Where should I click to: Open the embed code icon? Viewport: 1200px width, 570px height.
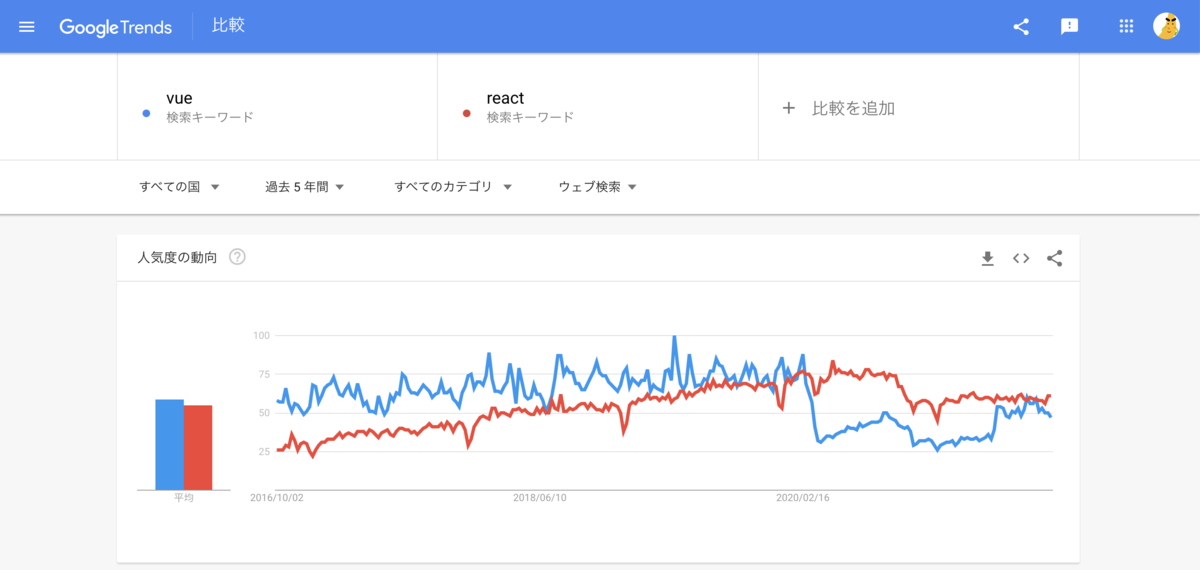click(1021, 259)
